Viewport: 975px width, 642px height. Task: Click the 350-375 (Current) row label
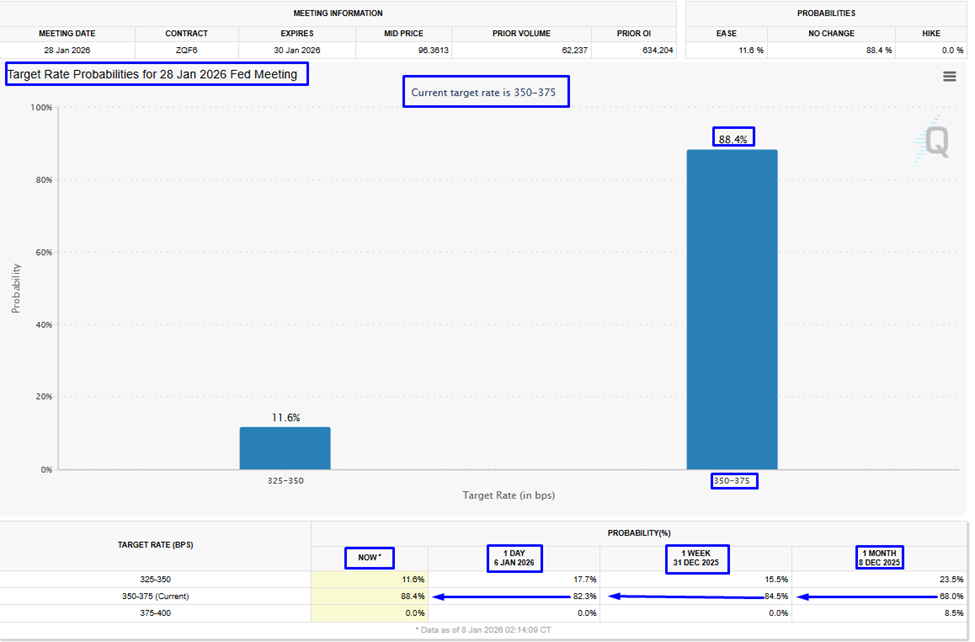(156, 596)
